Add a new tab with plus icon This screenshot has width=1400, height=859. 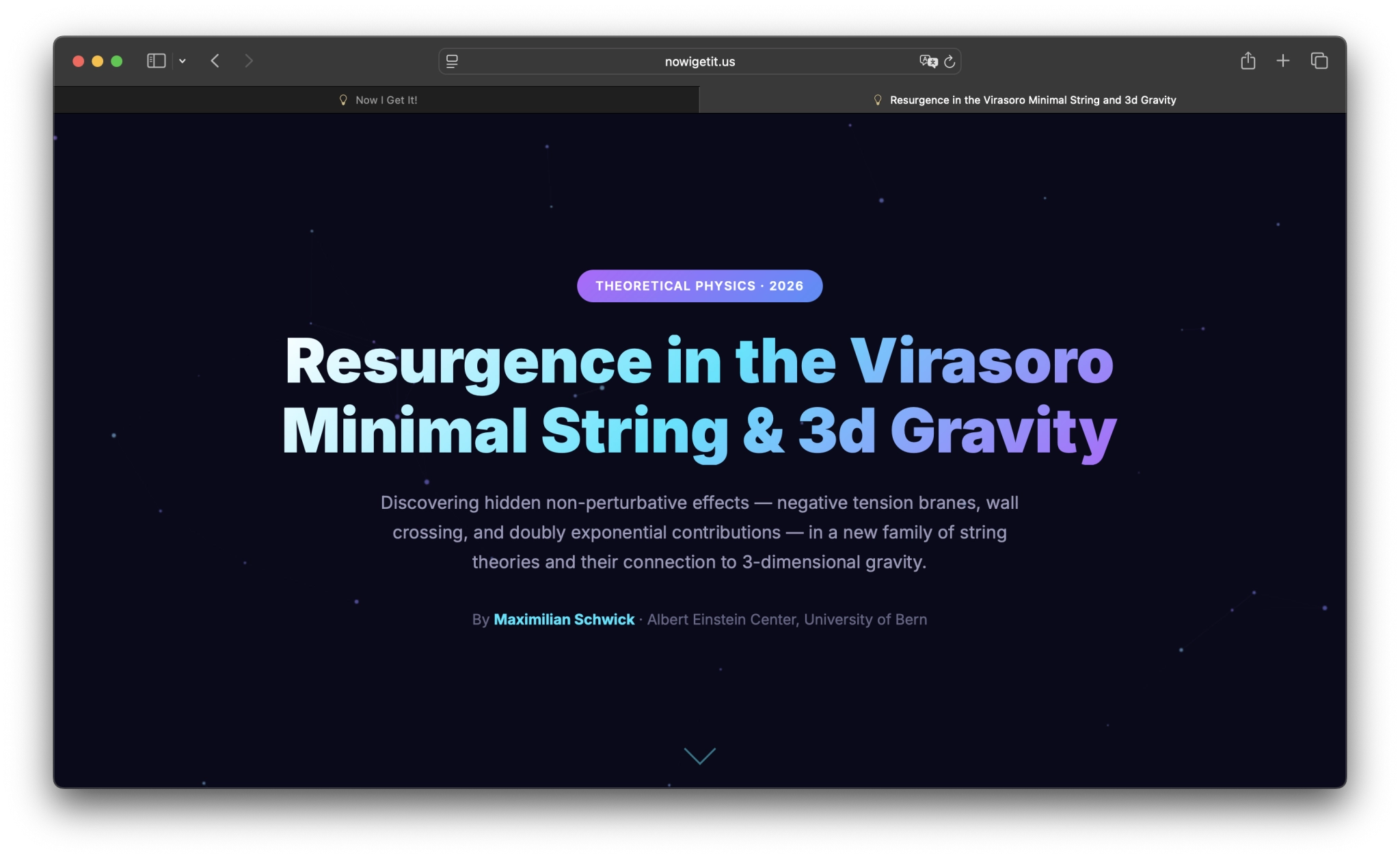click(x=1283, y=61)
